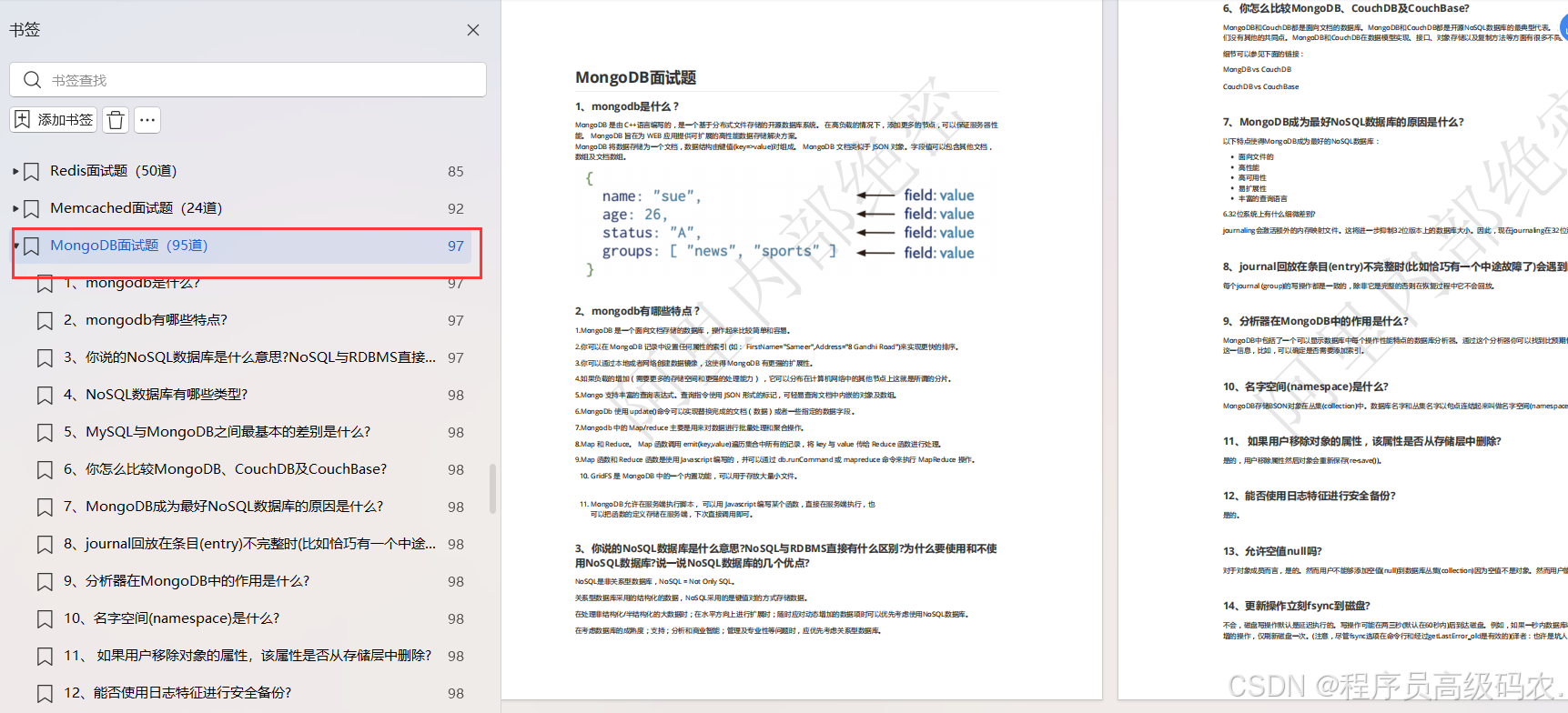The height and width of the screenshot is (713, 1568).
Task: Click heading 12、能否使用日志特征 on right page
Action: click(1309, 496)
